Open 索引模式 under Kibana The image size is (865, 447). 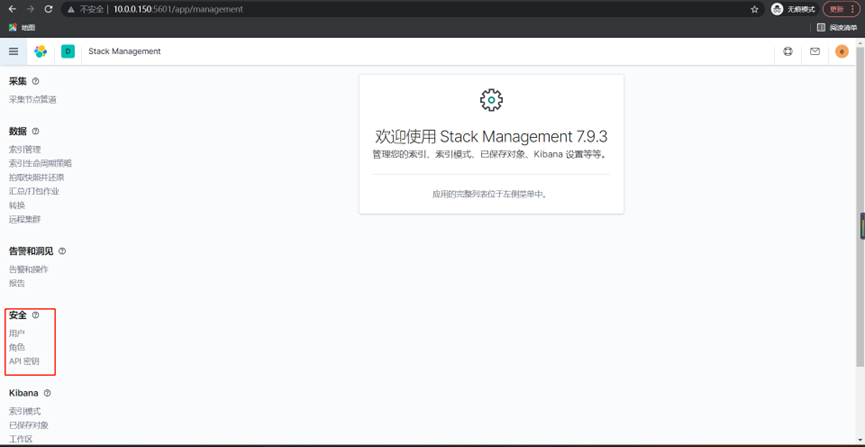[25, 411]
